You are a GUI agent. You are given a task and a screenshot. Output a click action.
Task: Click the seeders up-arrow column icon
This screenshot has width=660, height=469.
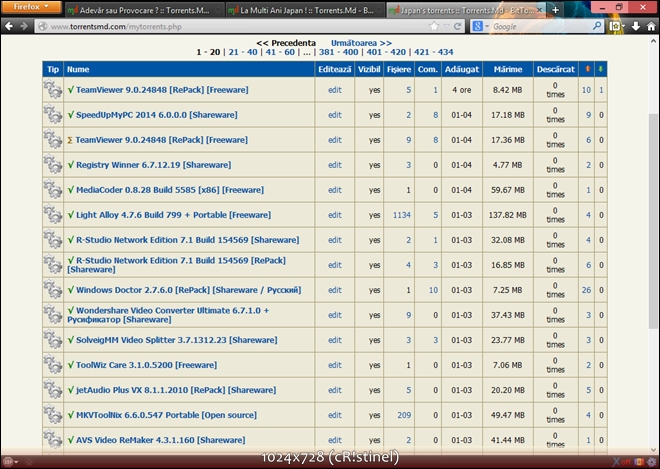(x=587, y=69)
